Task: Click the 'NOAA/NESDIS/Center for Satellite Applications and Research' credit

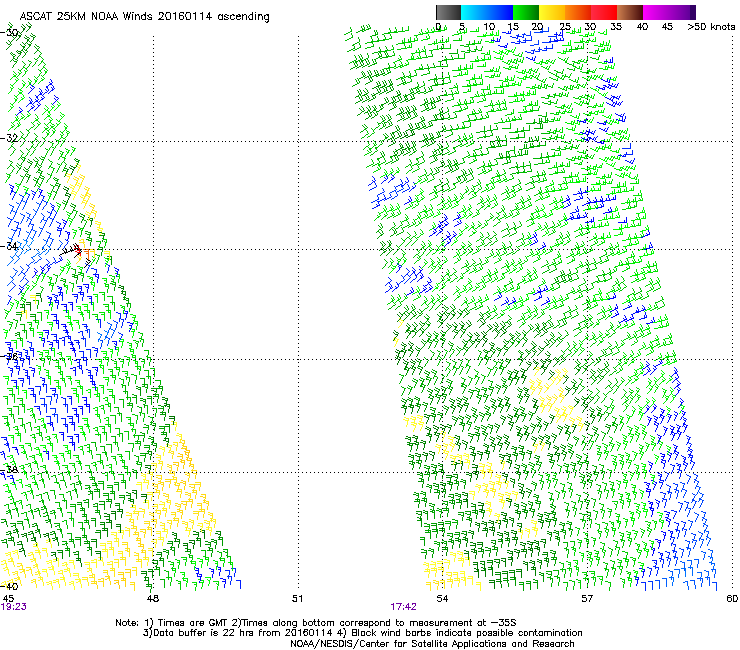Action: (x=432, y=644)
